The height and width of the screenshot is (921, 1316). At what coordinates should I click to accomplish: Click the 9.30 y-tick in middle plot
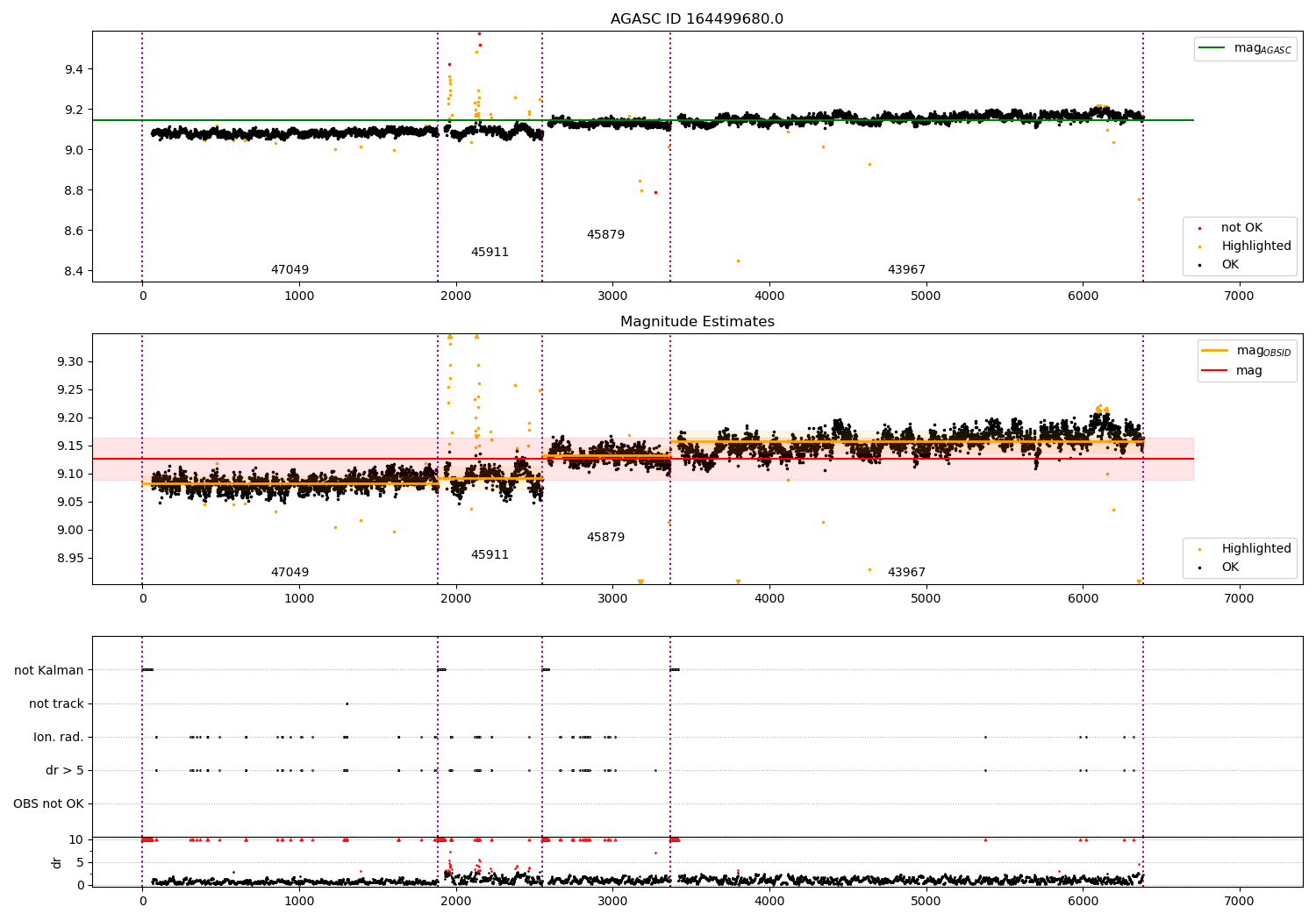[x=69, y=362]
